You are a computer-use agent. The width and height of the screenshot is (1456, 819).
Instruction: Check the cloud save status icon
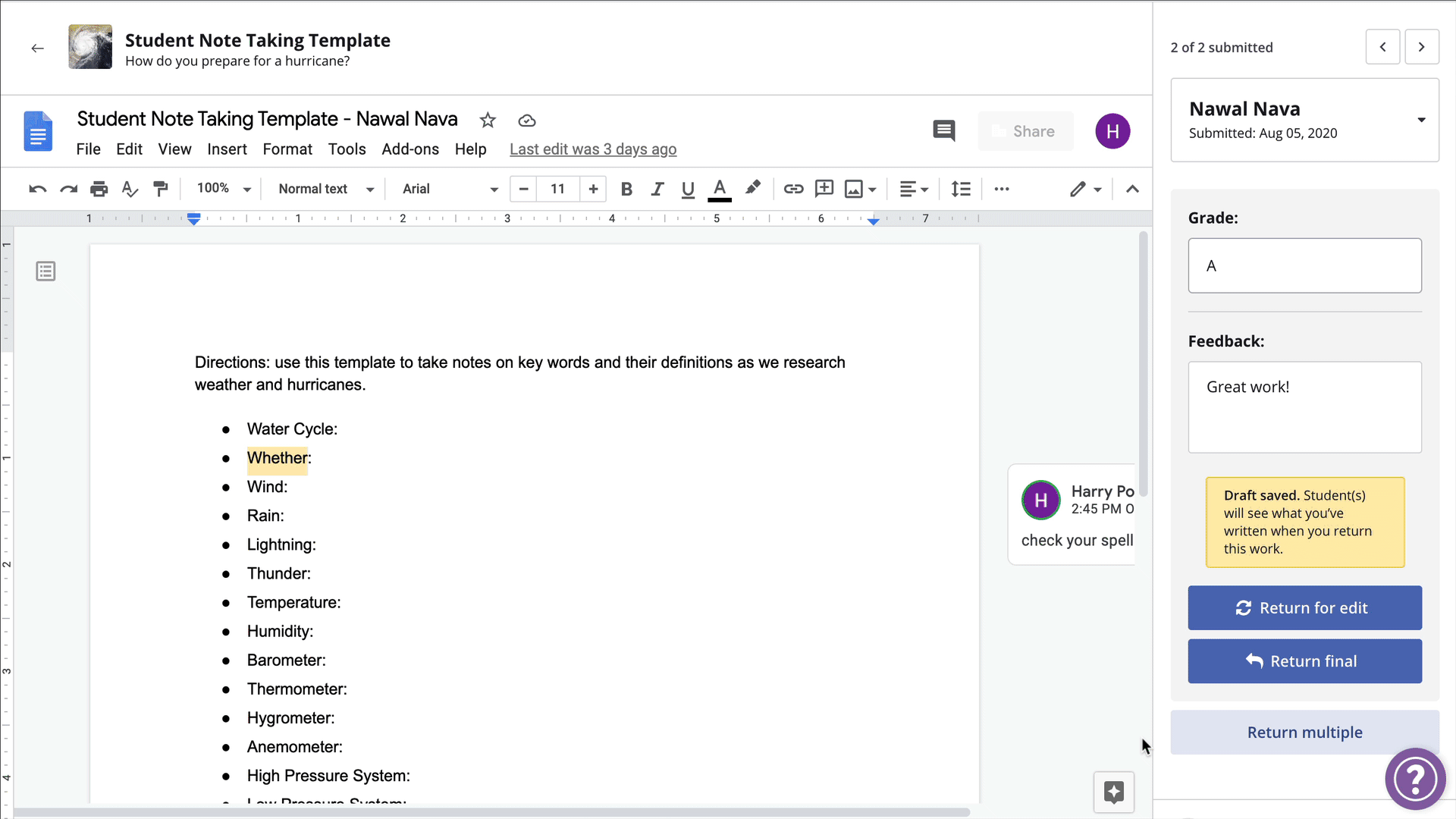(527, 121)
